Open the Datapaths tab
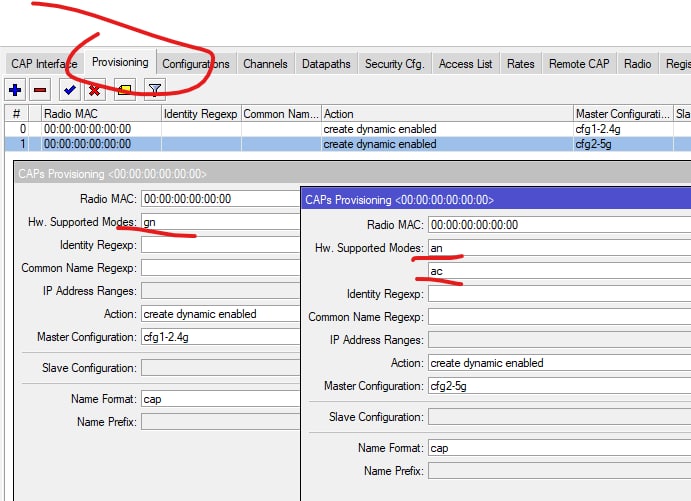Image resolution: width=691 pixels, height=501 pixels. click(326, 64)
